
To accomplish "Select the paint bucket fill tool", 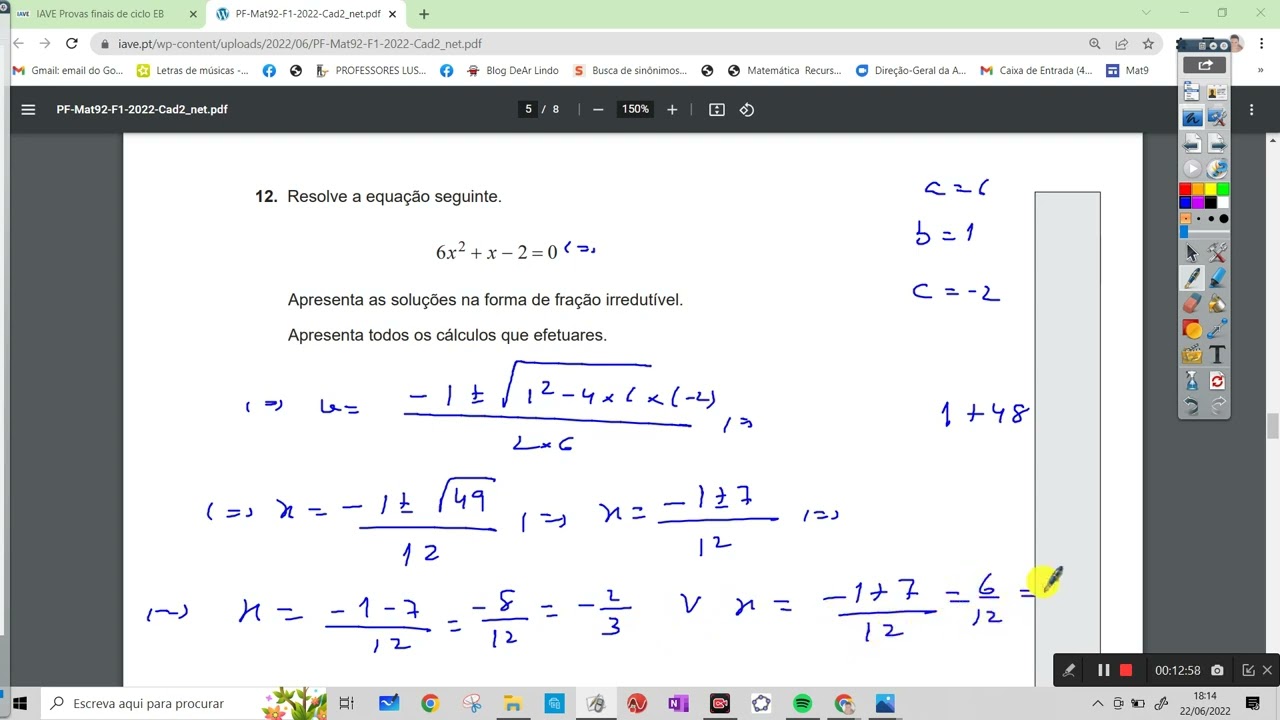I will 1217,304.
